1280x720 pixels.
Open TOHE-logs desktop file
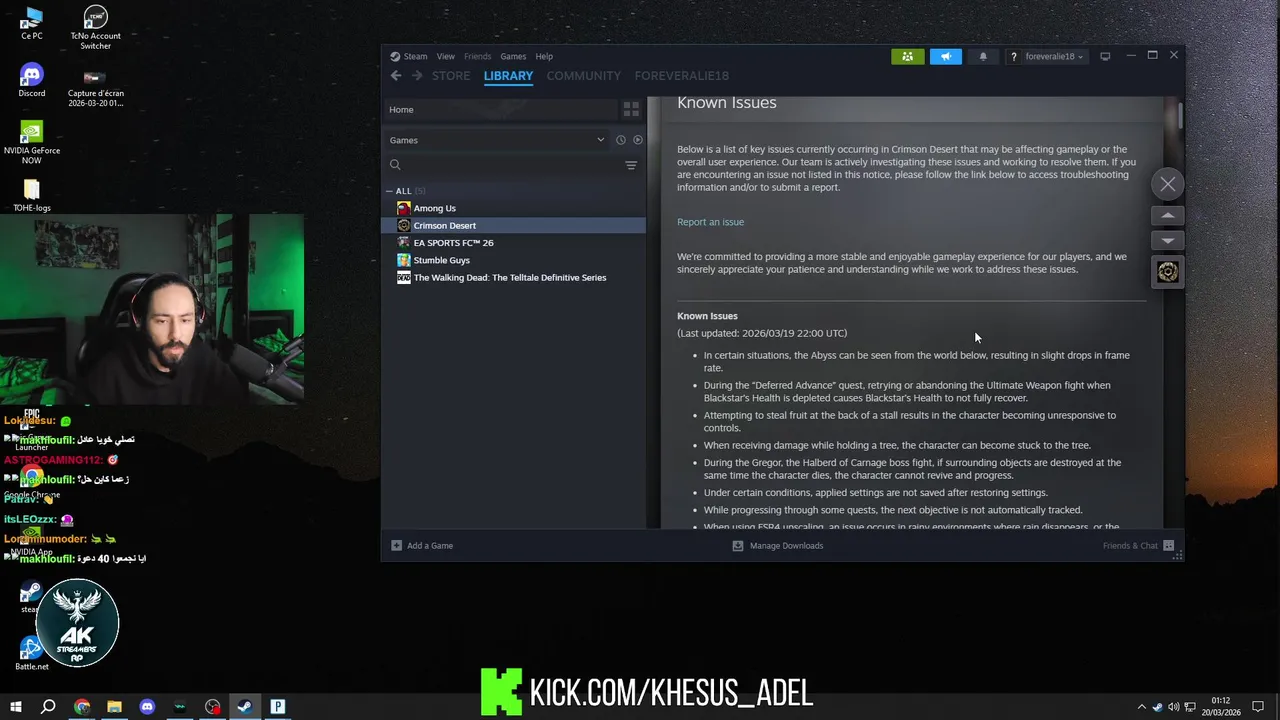click(x=32, y=196)
